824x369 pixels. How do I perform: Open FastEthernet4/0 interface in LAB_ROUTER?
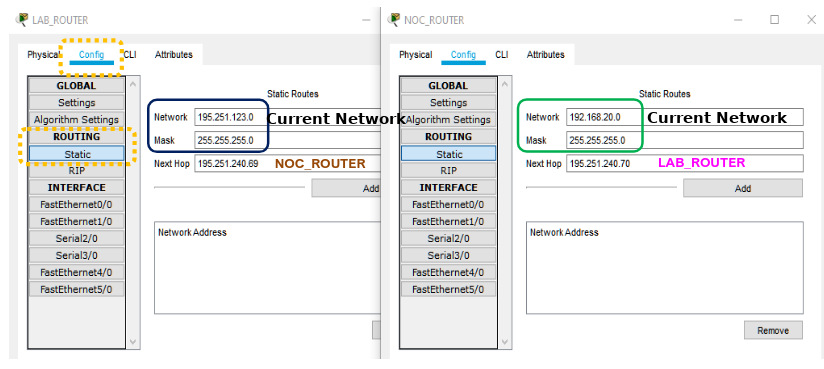click(x=77, y=272)
